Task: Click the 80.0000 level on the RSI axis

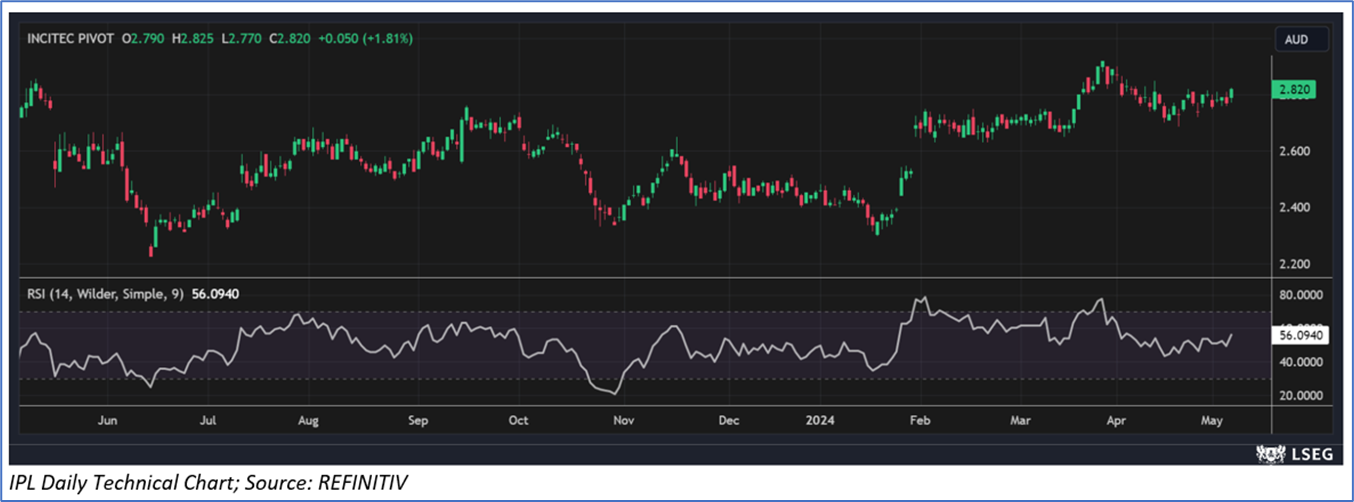Action: coord(1299,296)
